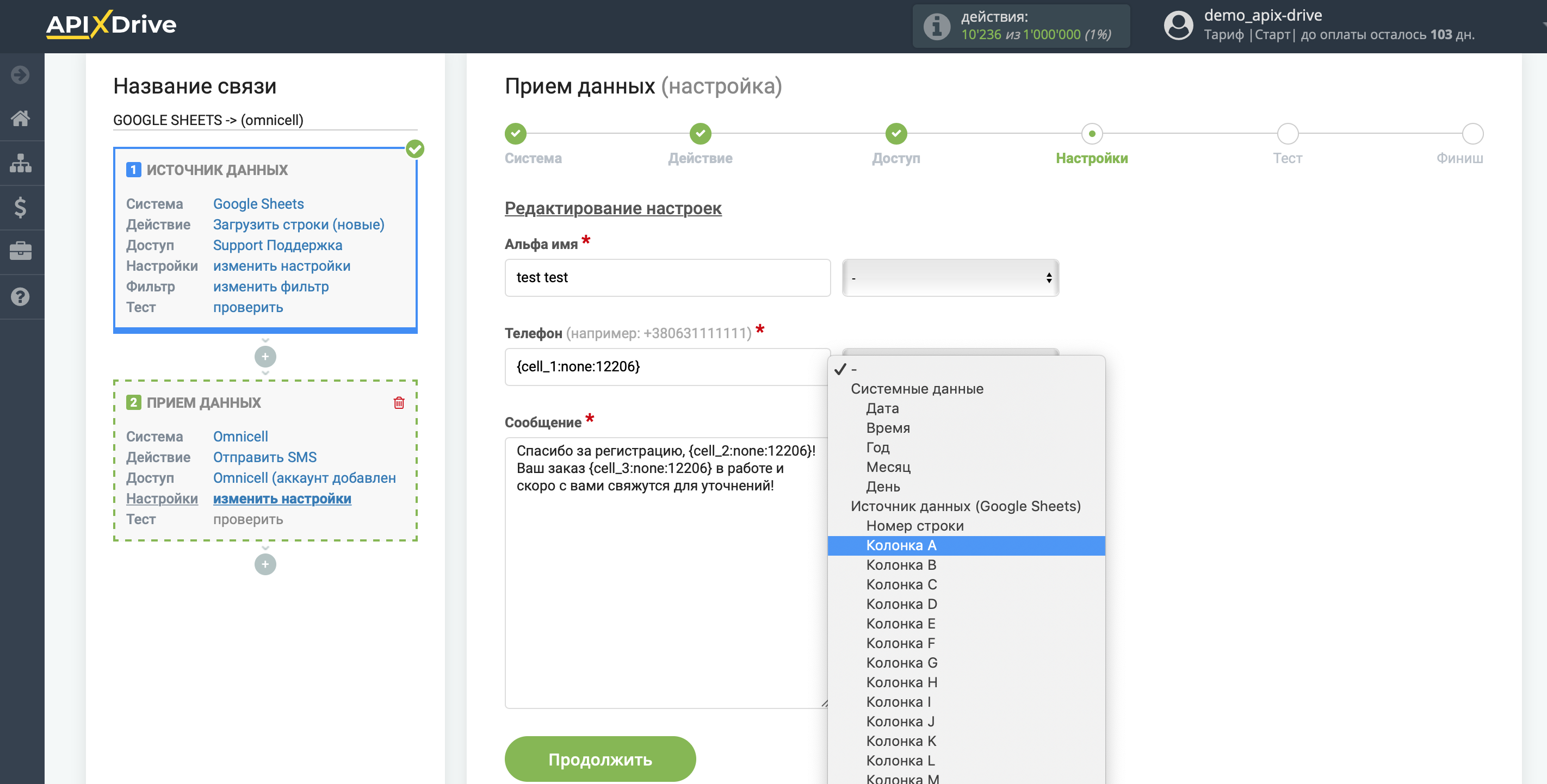1547x784 pixels.
Task: Choose Дата from dropdown list
Action: pyautogui.click(x=966, y=408)
